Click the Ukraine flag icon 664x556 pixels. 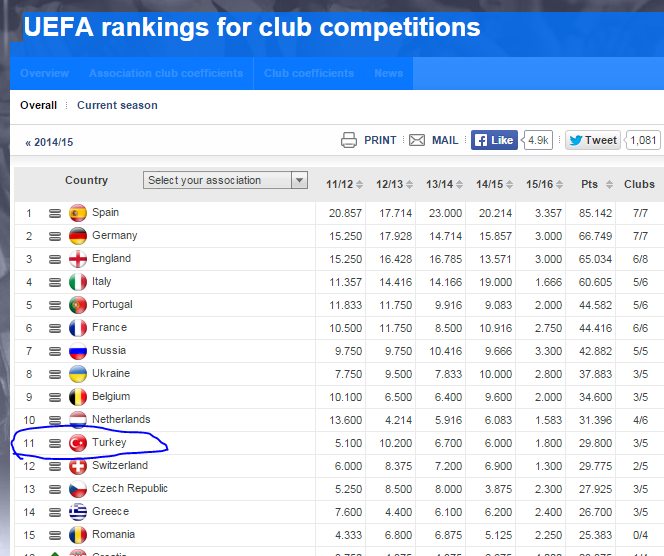pyautogui.click(x=78, y=374)
